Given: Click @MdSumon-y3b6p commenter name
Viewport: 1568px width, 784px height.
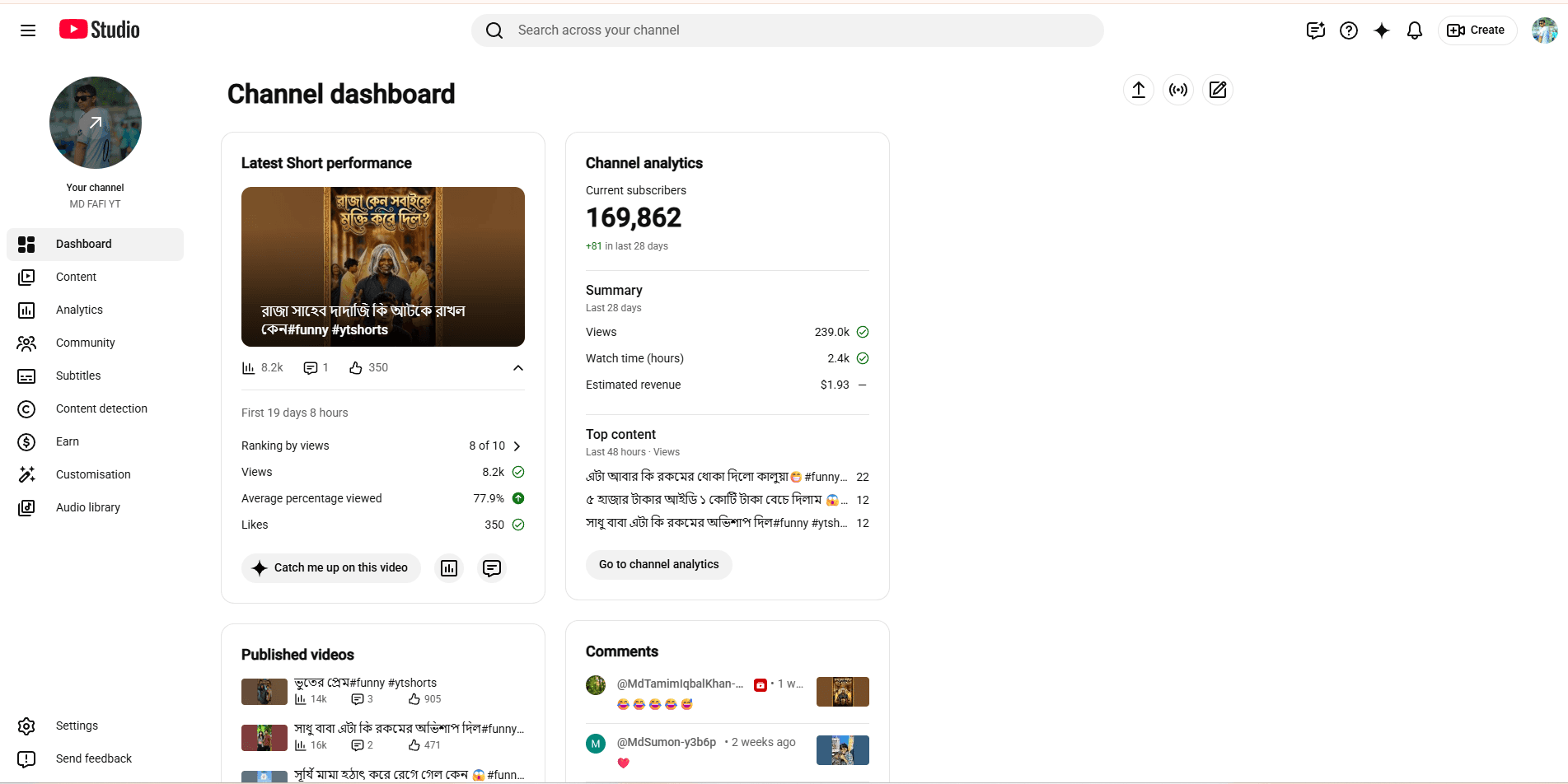Looking at the screenshot, I should click(x=667, y=742).
